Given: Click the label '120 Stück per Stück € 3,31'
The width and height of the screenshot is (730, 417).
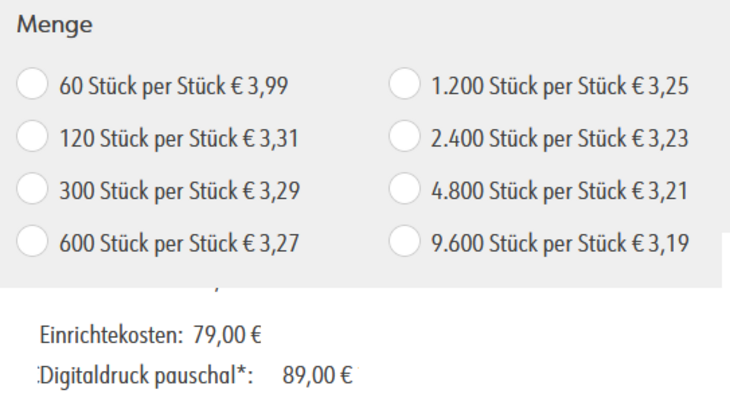Looking at the screenshot, I should tap(179, 138).
